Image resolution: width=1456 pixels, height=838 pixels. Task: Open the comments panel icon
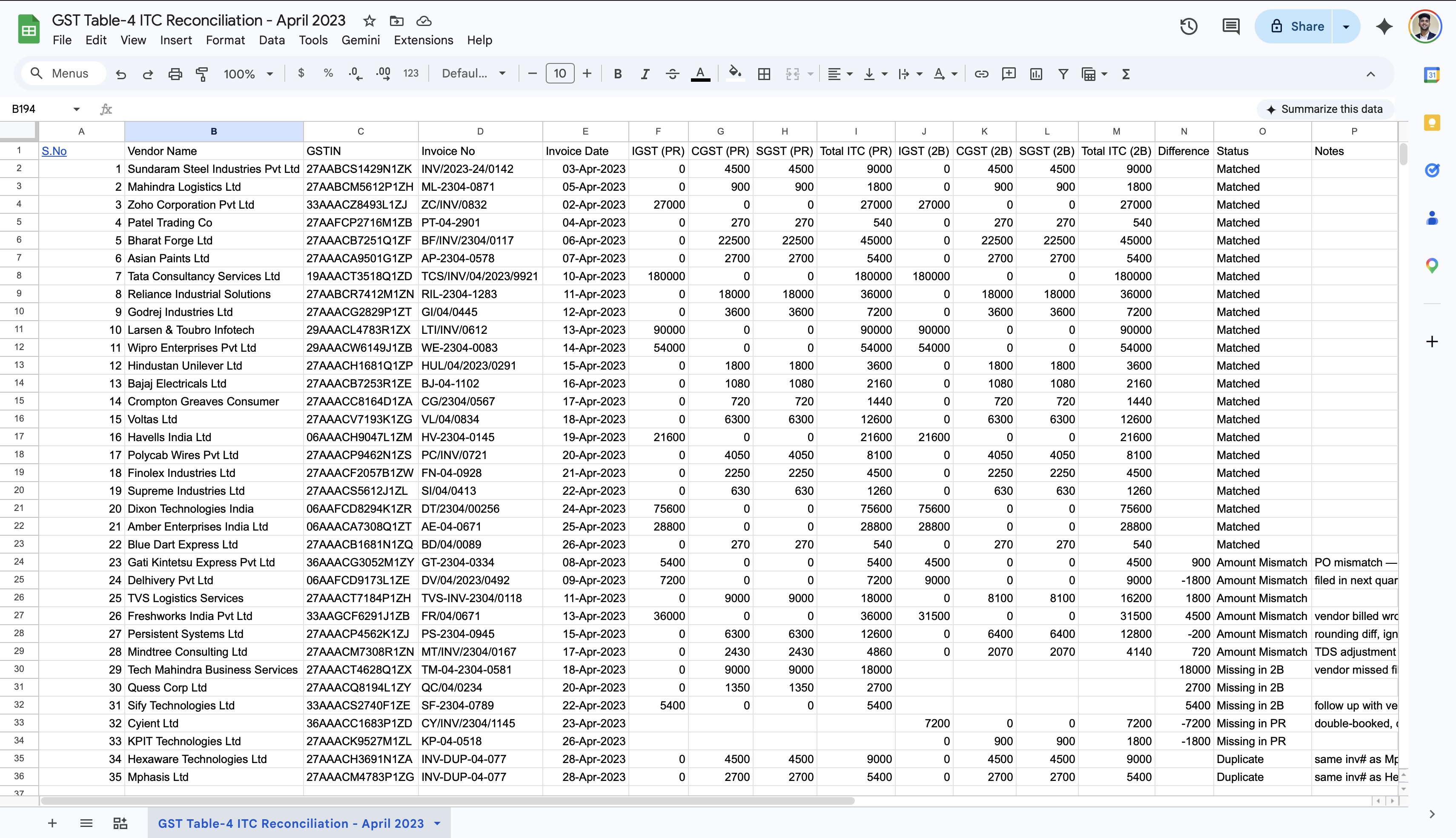tap(1231, 26)
